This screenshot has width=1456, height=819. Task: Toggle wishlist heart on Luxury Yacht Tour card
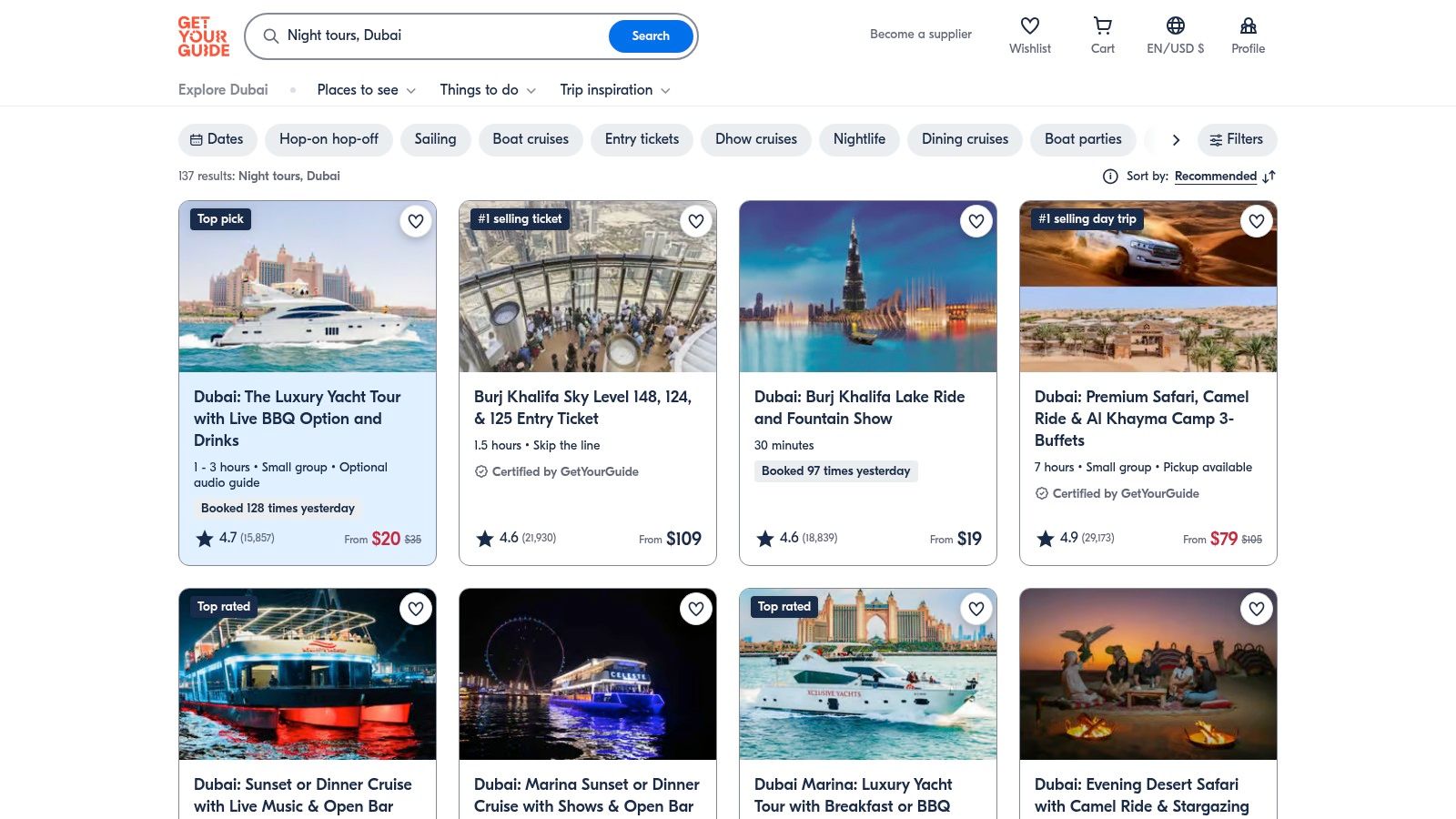pyautogui.click(x=416, y=221)
